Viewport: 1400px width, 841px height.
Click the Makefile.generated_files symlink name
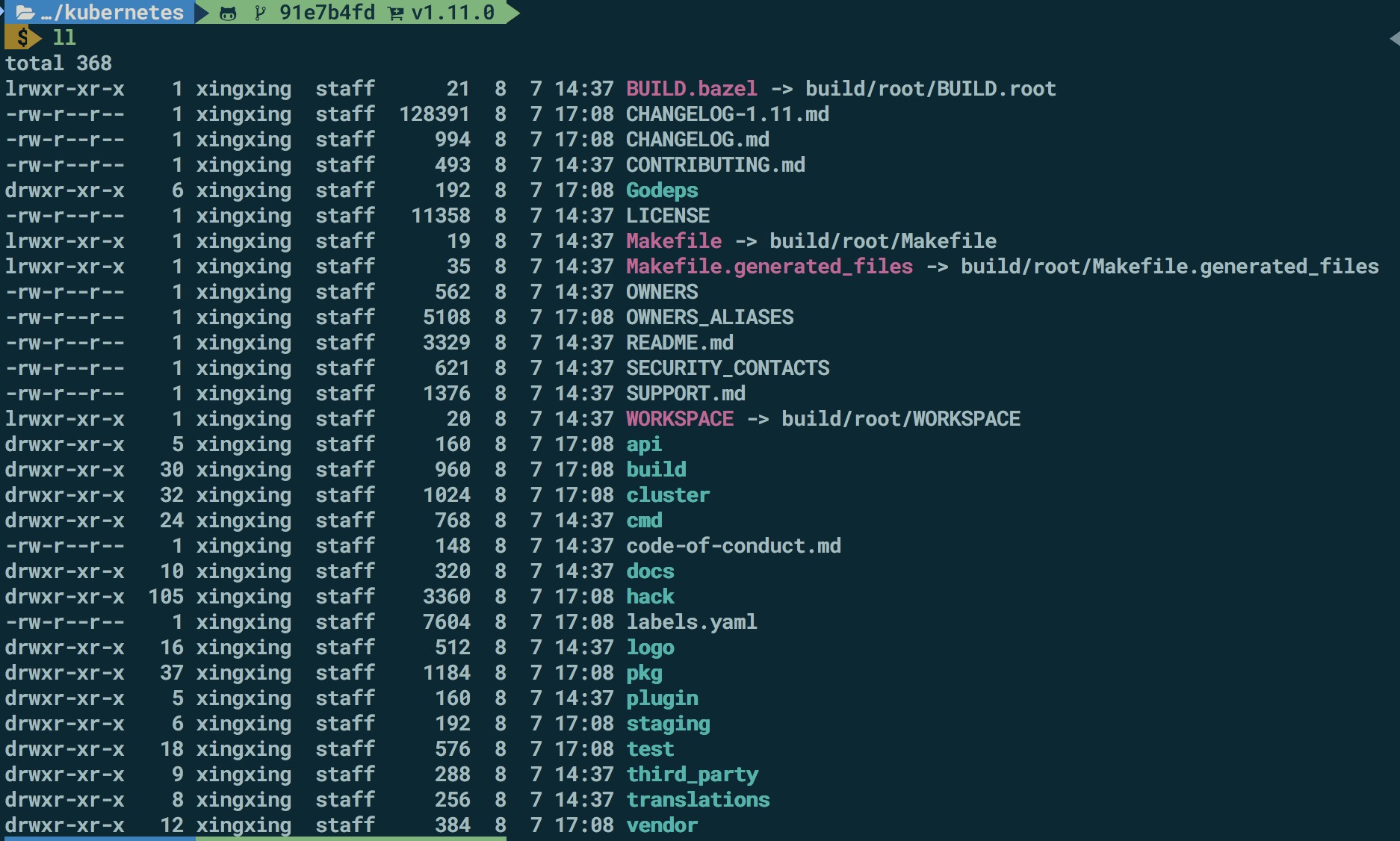769,267
